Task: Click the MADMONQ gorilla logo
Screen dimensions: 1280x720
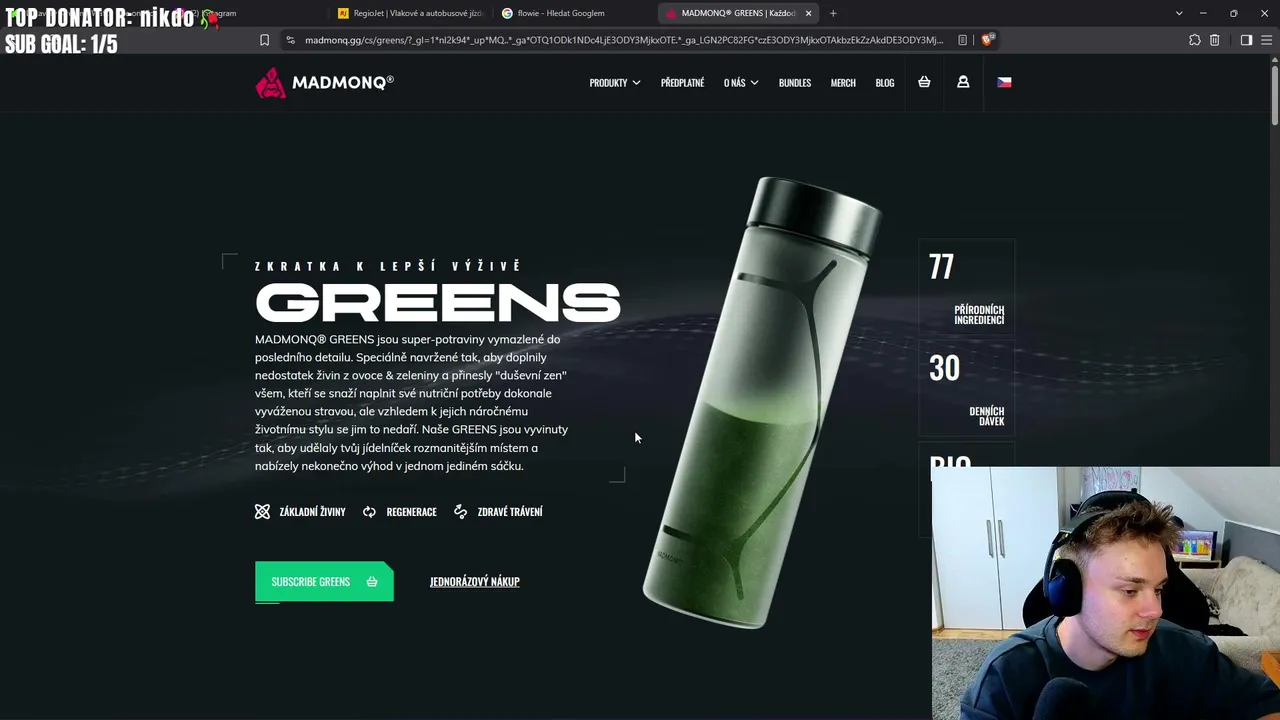Action: coord(270,83)
